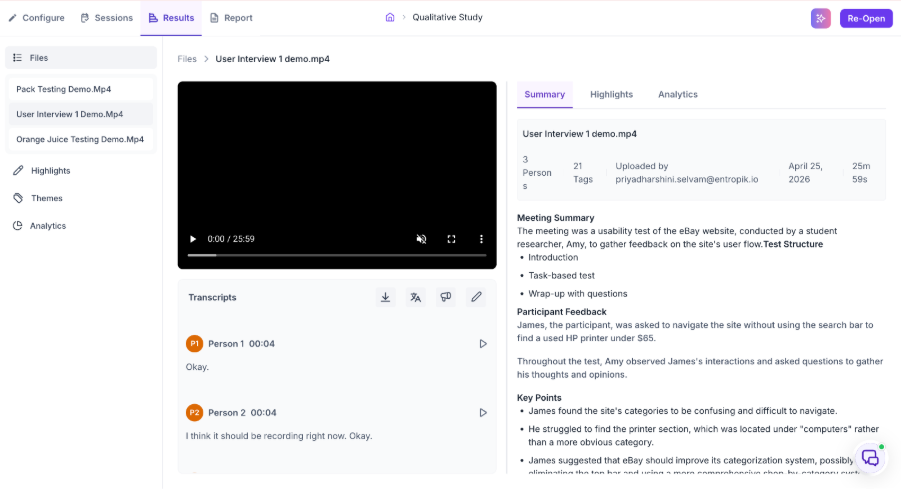
Task: Enter video fullscreen mode
Action: click(451, 239)
